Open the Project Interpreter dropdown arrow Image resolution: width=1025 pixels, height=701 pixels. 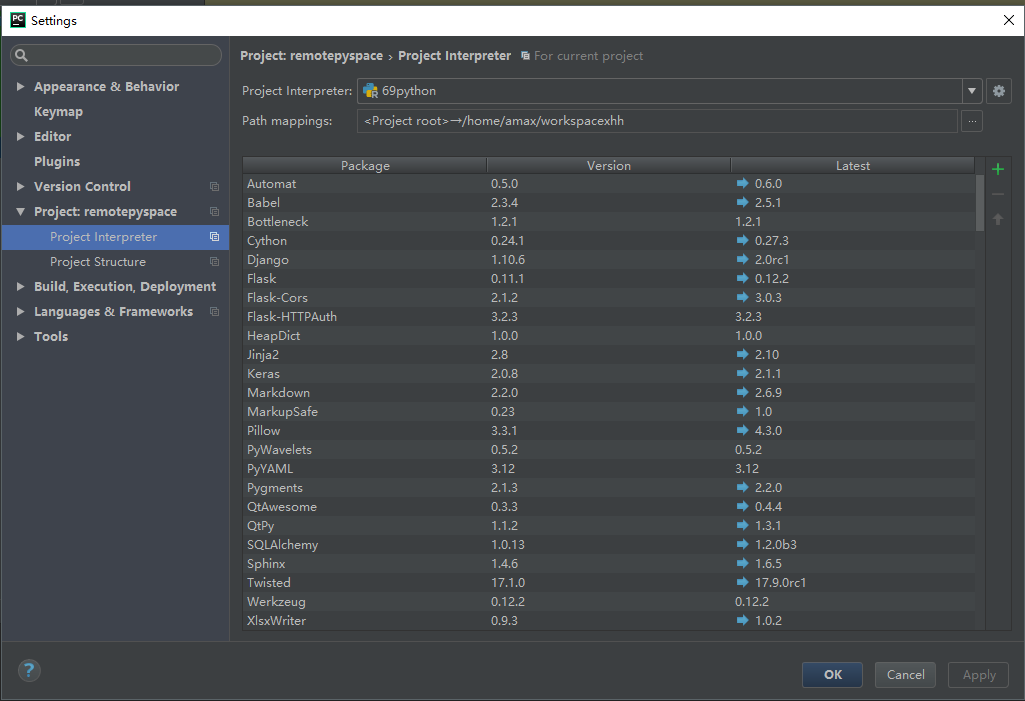pyautogui.click(x=971, y=91)
